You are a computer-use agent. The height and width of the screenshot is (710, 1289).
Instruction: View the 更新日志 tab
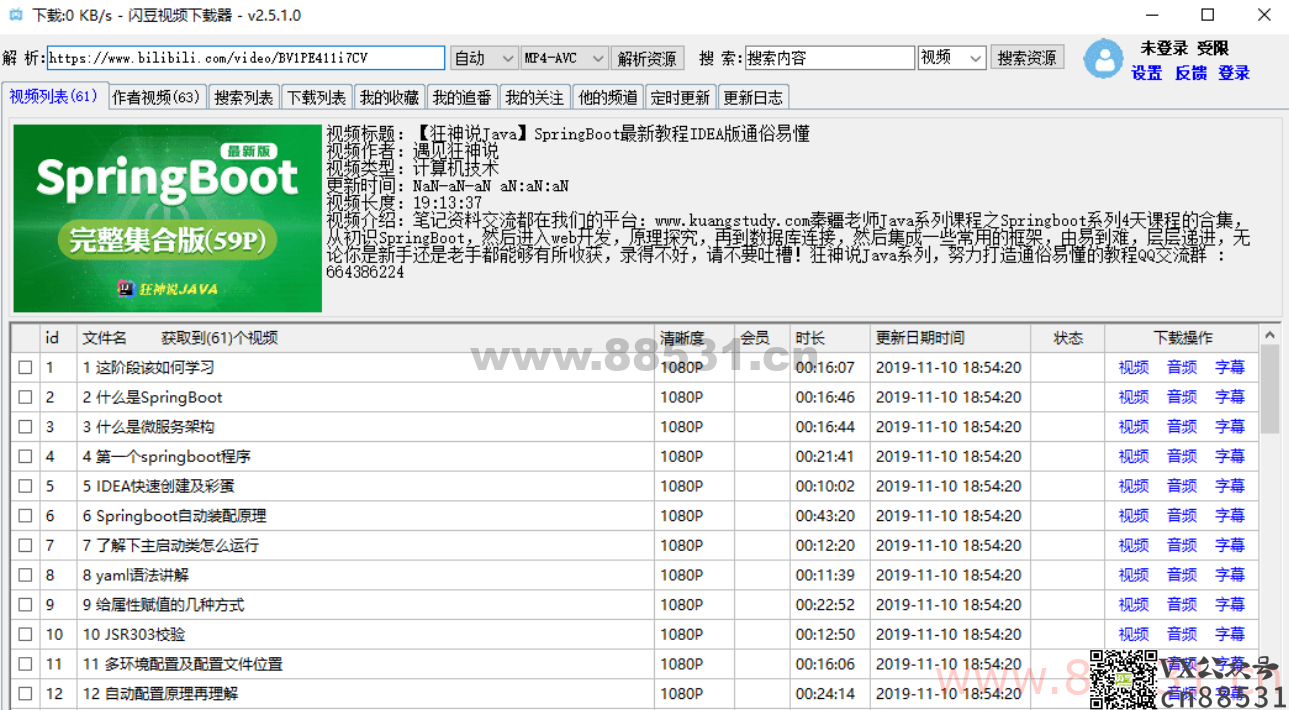coord(753,97)
